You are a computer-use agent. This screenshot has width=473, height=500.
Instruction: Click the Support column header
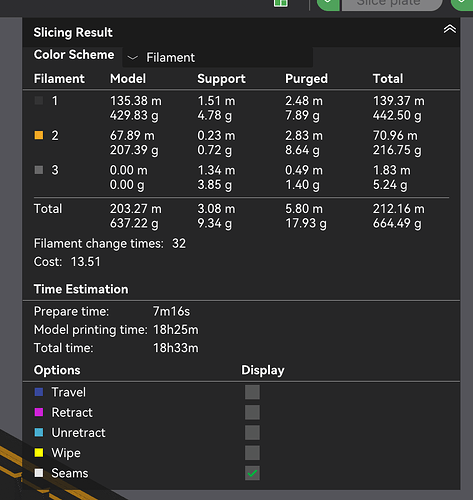[x=221, y=79]
